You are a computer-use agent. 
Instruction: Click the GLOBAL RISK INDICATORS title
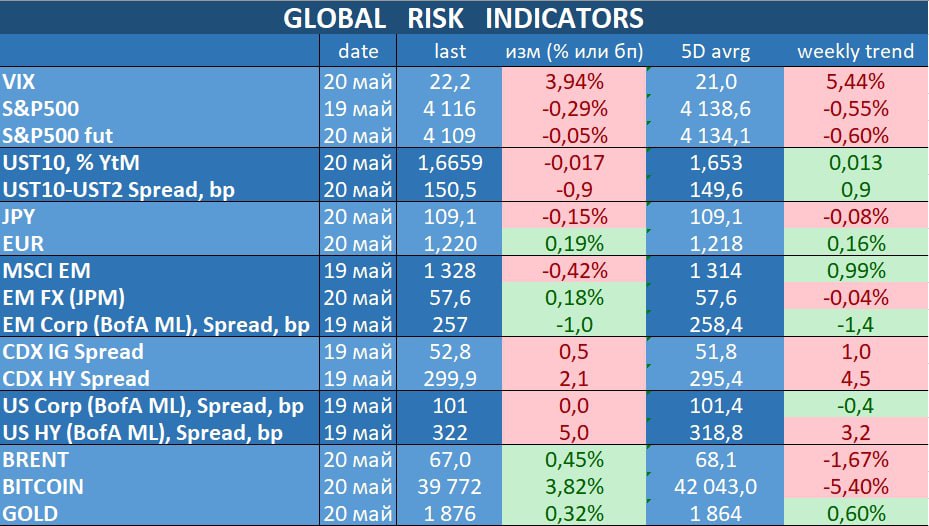[x=463, y=18]
